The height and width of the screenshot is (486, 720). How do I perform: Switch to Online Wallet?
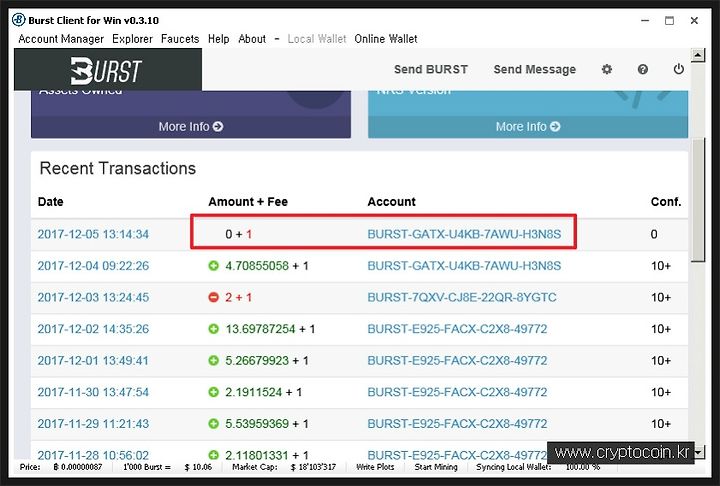386,39
